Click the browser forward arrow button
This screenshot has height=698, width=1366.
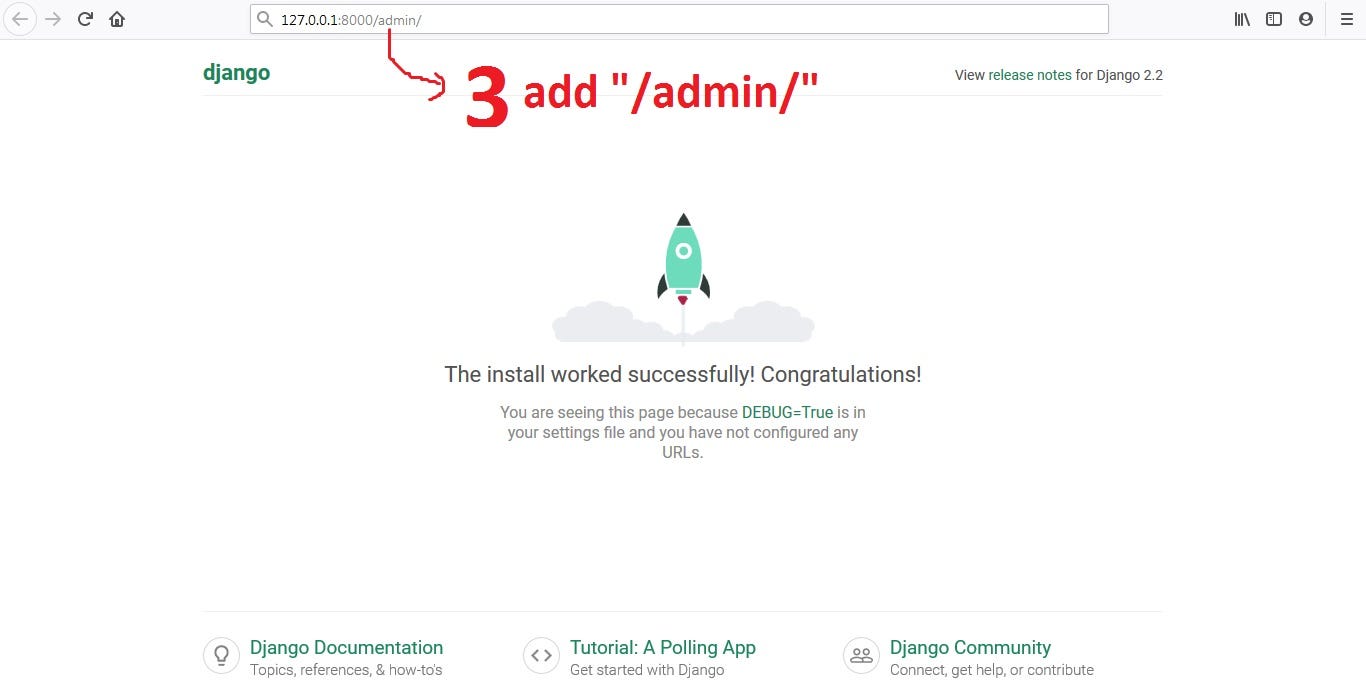coord(53,19)
